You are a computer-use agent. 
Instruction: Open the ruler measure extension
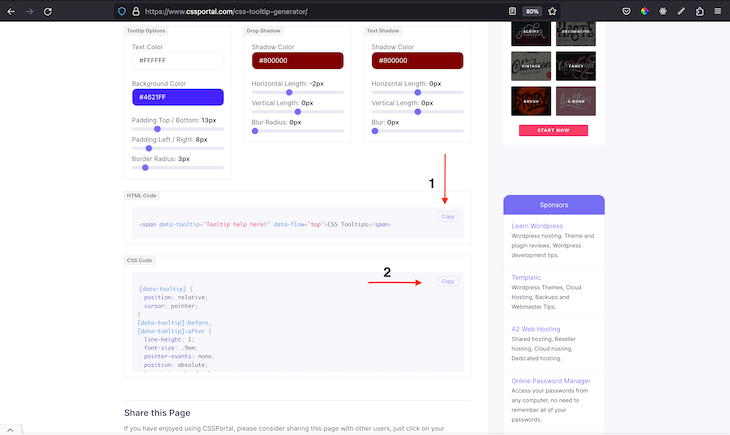tap(681, 12)
